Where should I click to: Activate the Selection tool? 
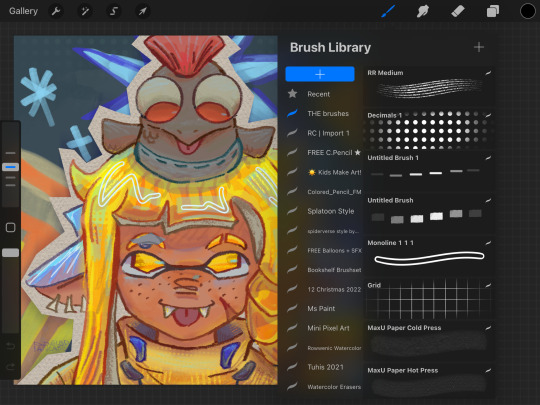tap(114, 11)
